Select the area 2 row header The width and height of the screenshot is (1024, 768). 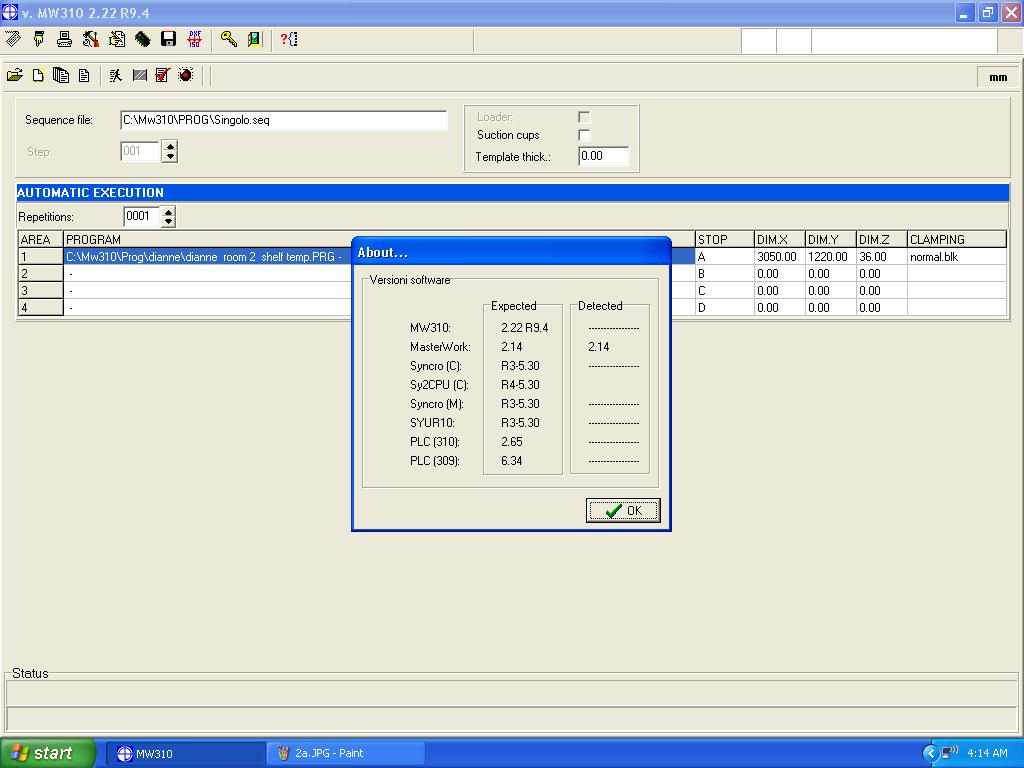40,274
